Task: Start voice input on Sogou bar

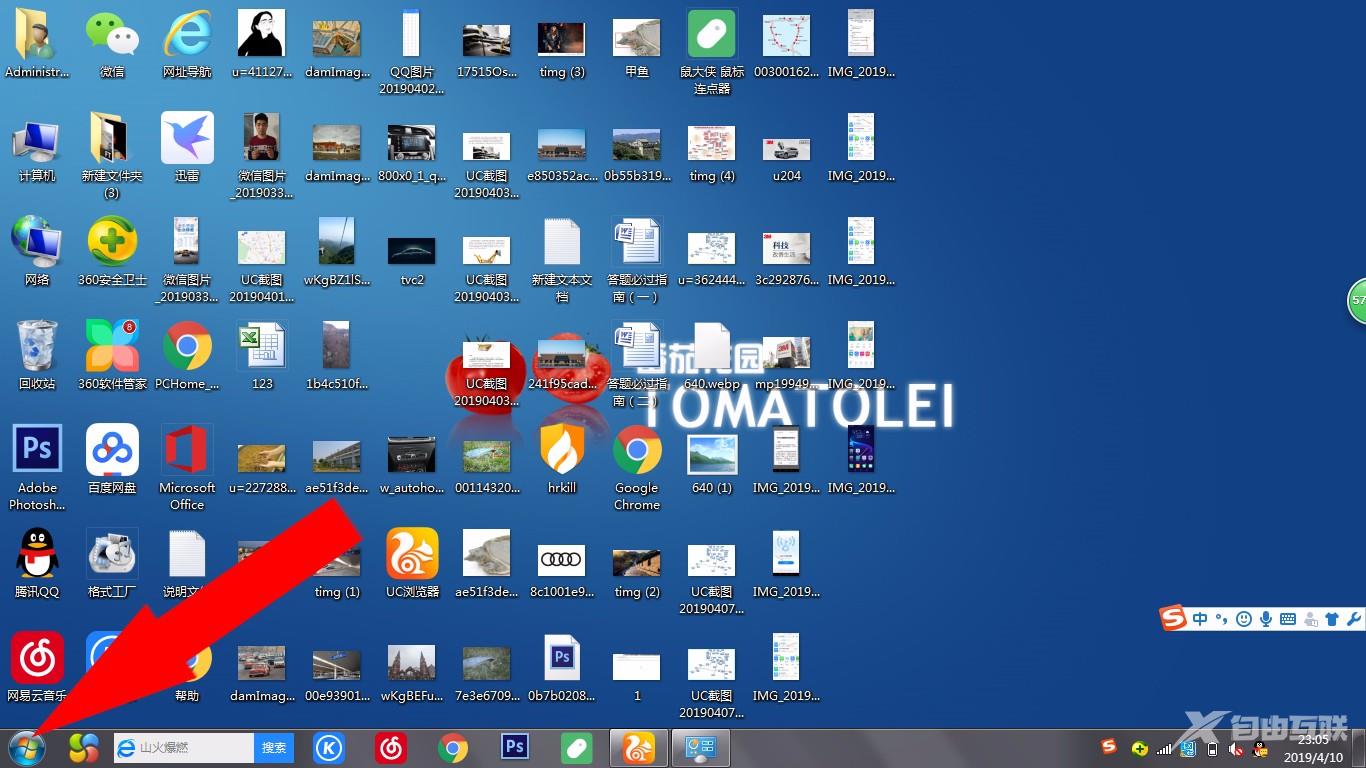Action: coord(1266,619)
